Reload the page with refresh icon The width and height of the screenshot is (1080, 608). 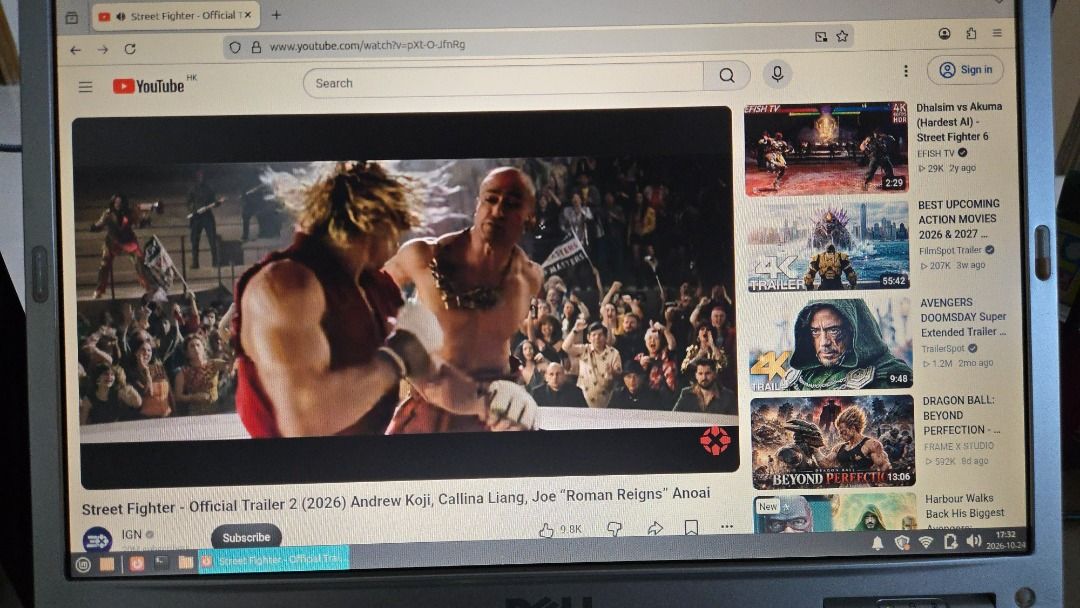coord(129,49)
